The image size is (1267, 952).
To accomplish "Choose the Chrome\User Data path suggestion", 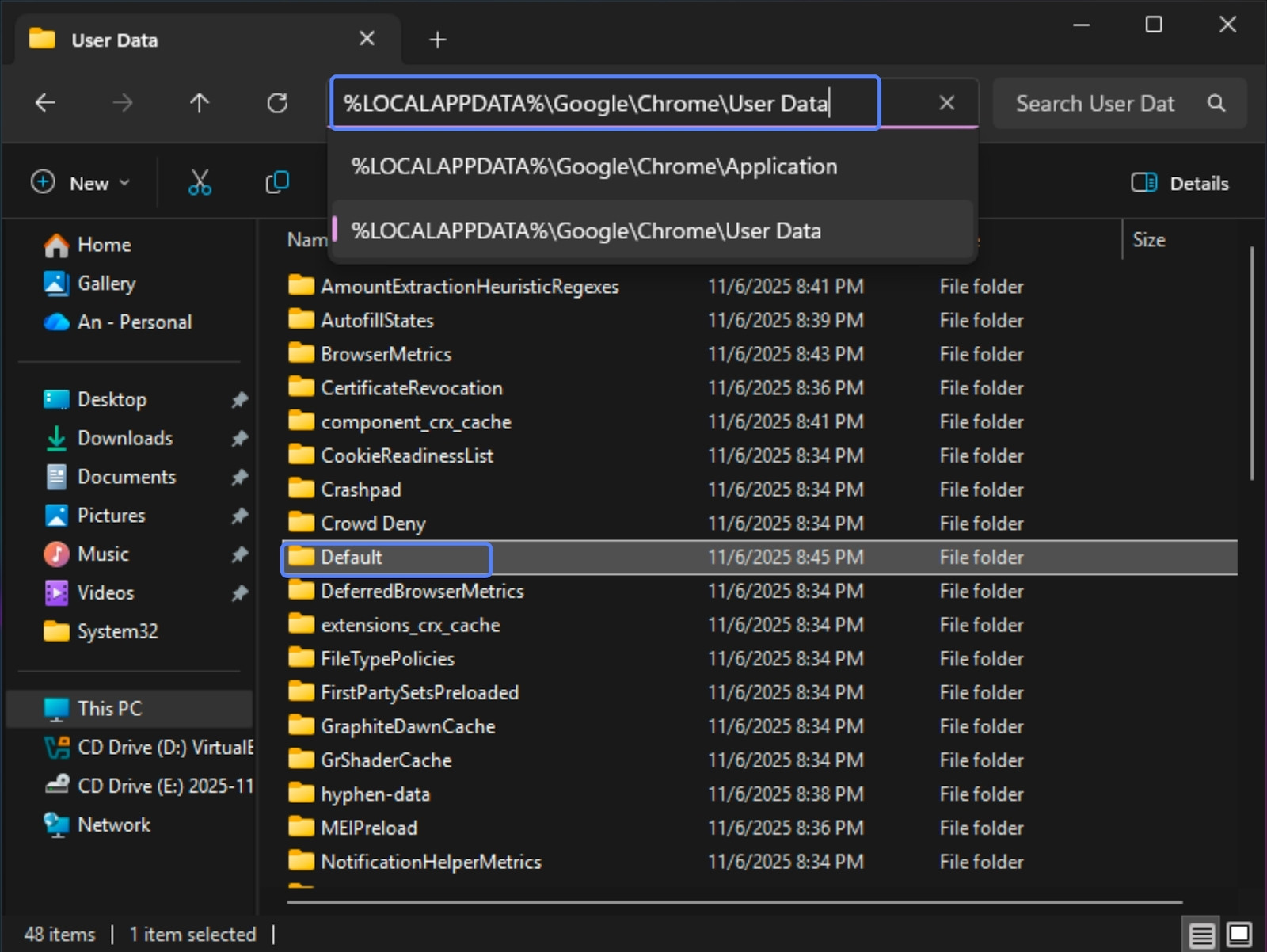I will 586,231.
